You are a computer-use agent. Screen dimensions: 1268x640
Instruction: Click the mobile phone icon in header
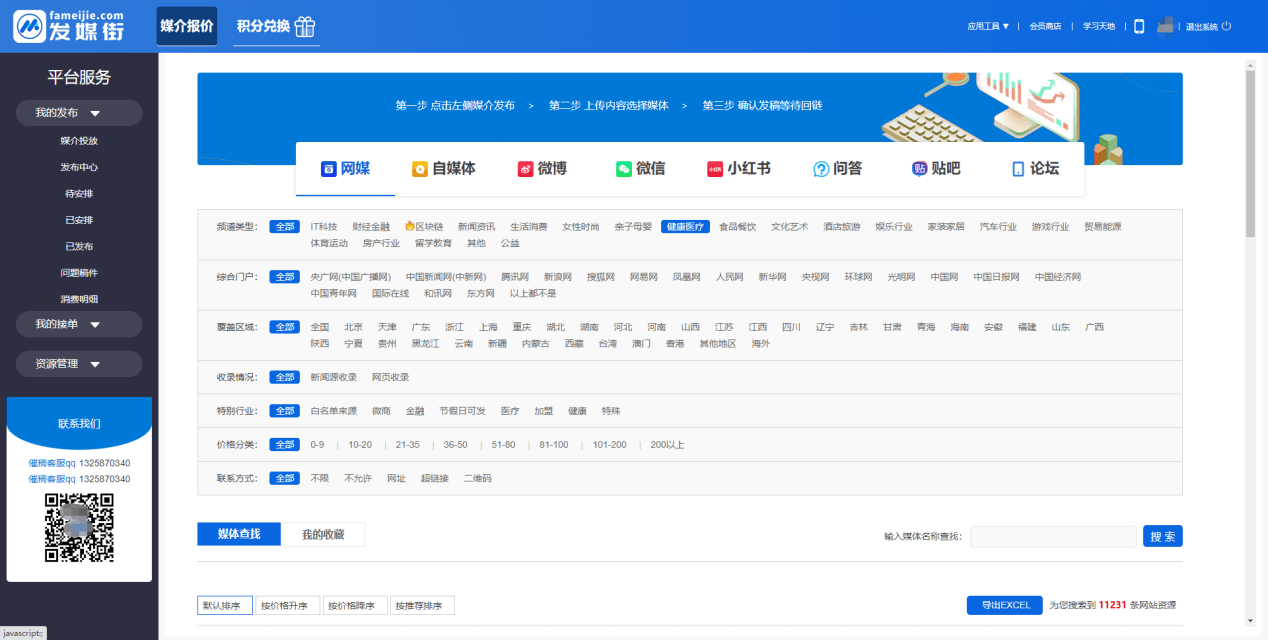click(x=1139, y=26)
